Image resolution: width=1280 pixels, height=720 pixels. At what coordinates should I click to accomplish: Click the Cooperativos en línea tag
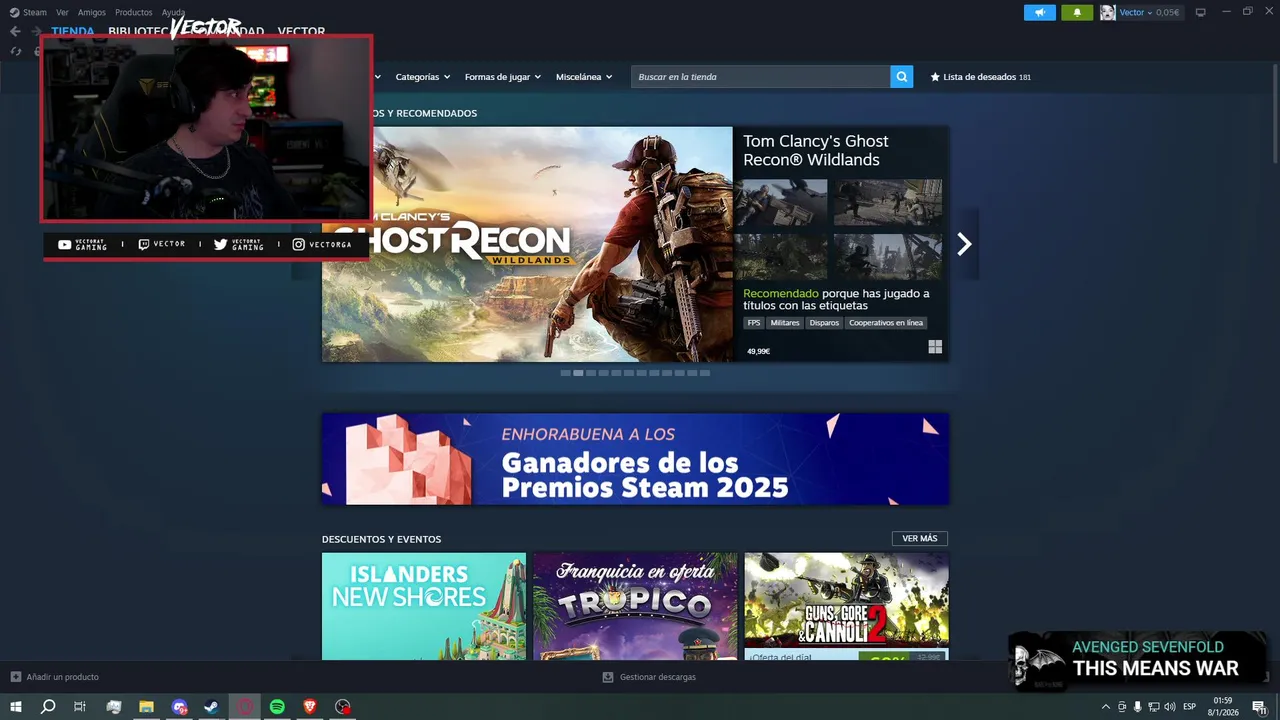coord(886,323)
